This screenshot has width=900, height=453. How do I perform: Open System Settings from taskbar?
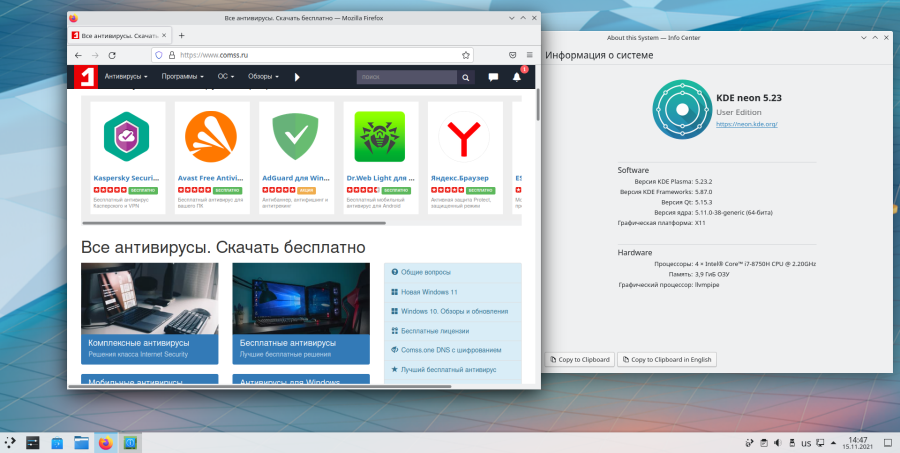coord(33,443)
